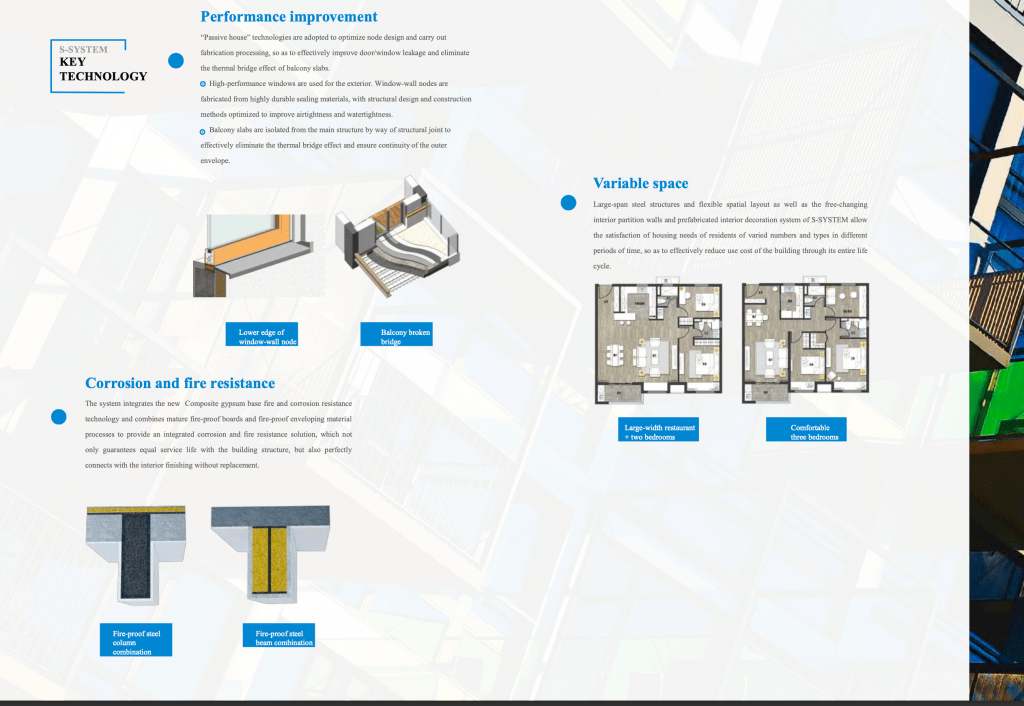Click the "Fire-proof steel beam combination" label

coord(279,636)
